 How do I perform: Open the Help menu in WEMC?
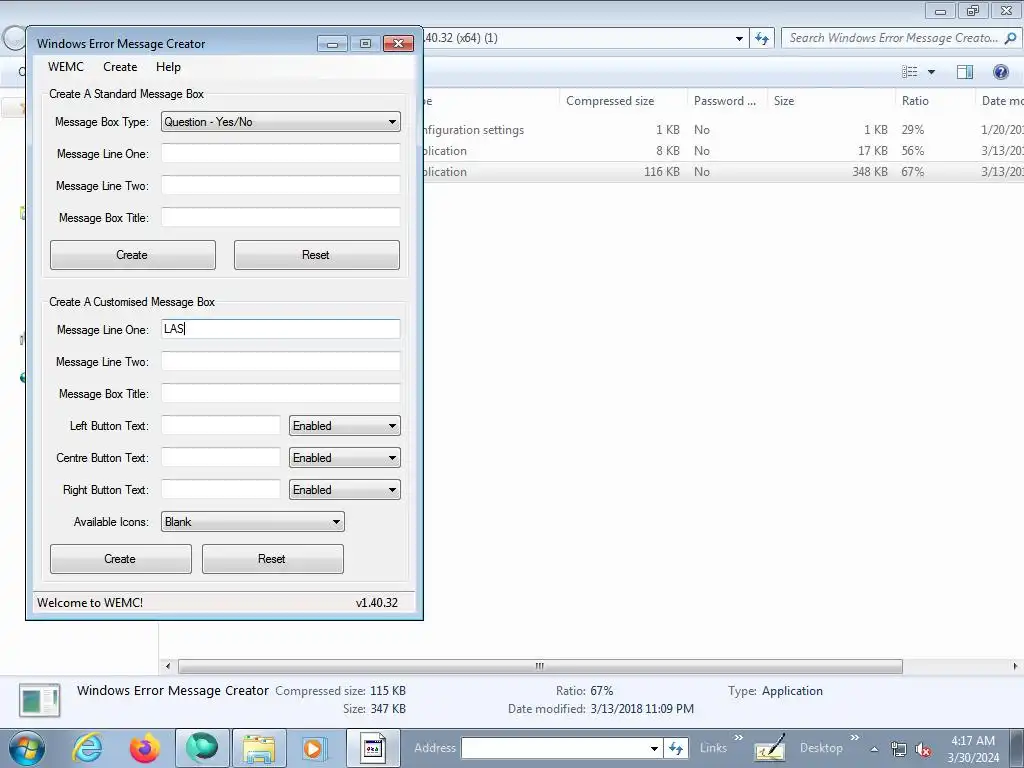[168, 67]
